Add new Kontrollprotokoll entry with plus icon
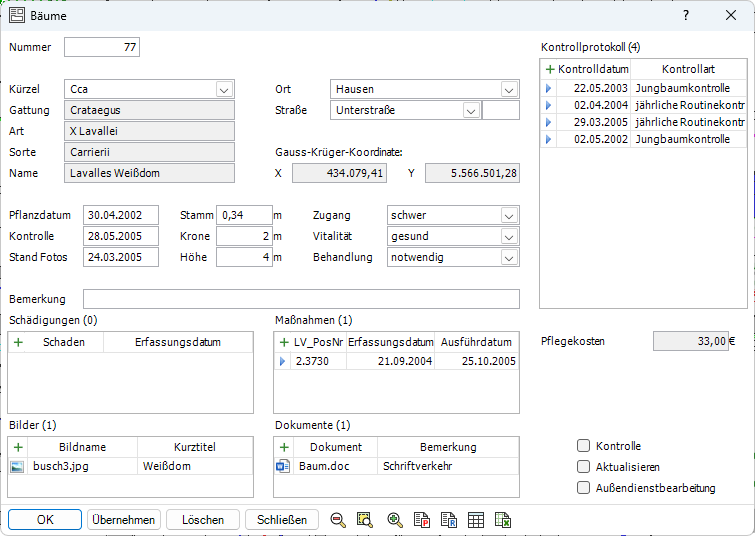The image size is (755, 536). click(x=549, y=69)
